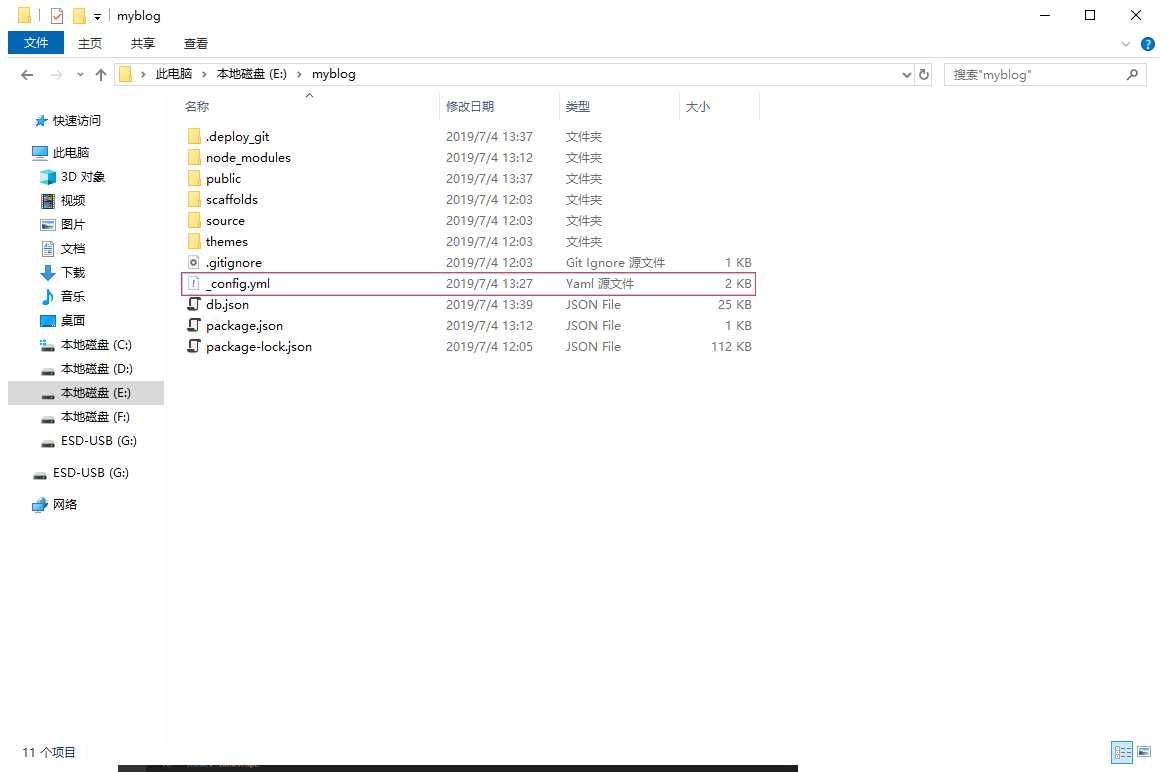Viewport: 1167px width, 772px height.
Task: Expand the address bar history dropdown
Action: click(907, 75)
